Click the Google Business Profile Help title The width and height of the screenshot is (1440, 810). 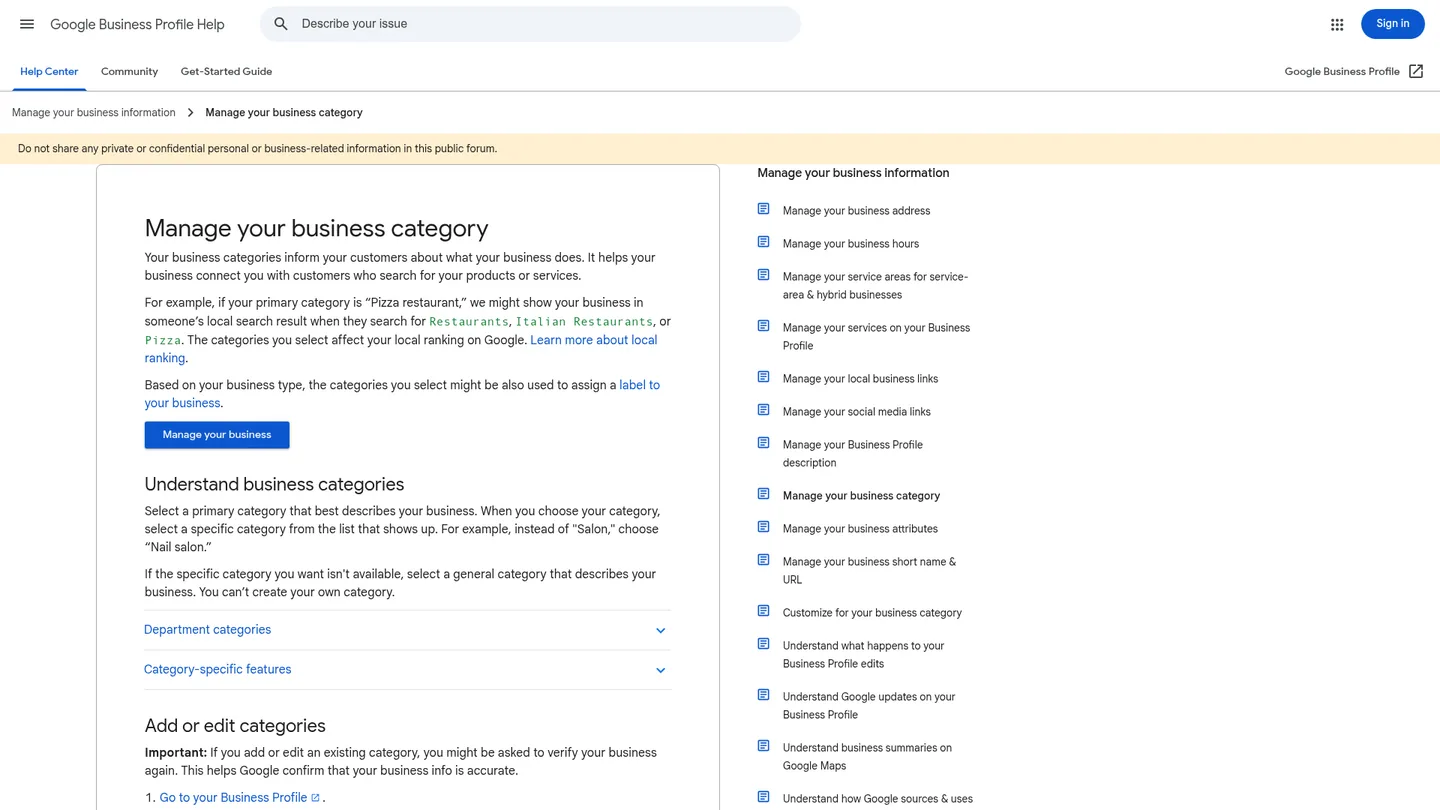pos(137,24)
